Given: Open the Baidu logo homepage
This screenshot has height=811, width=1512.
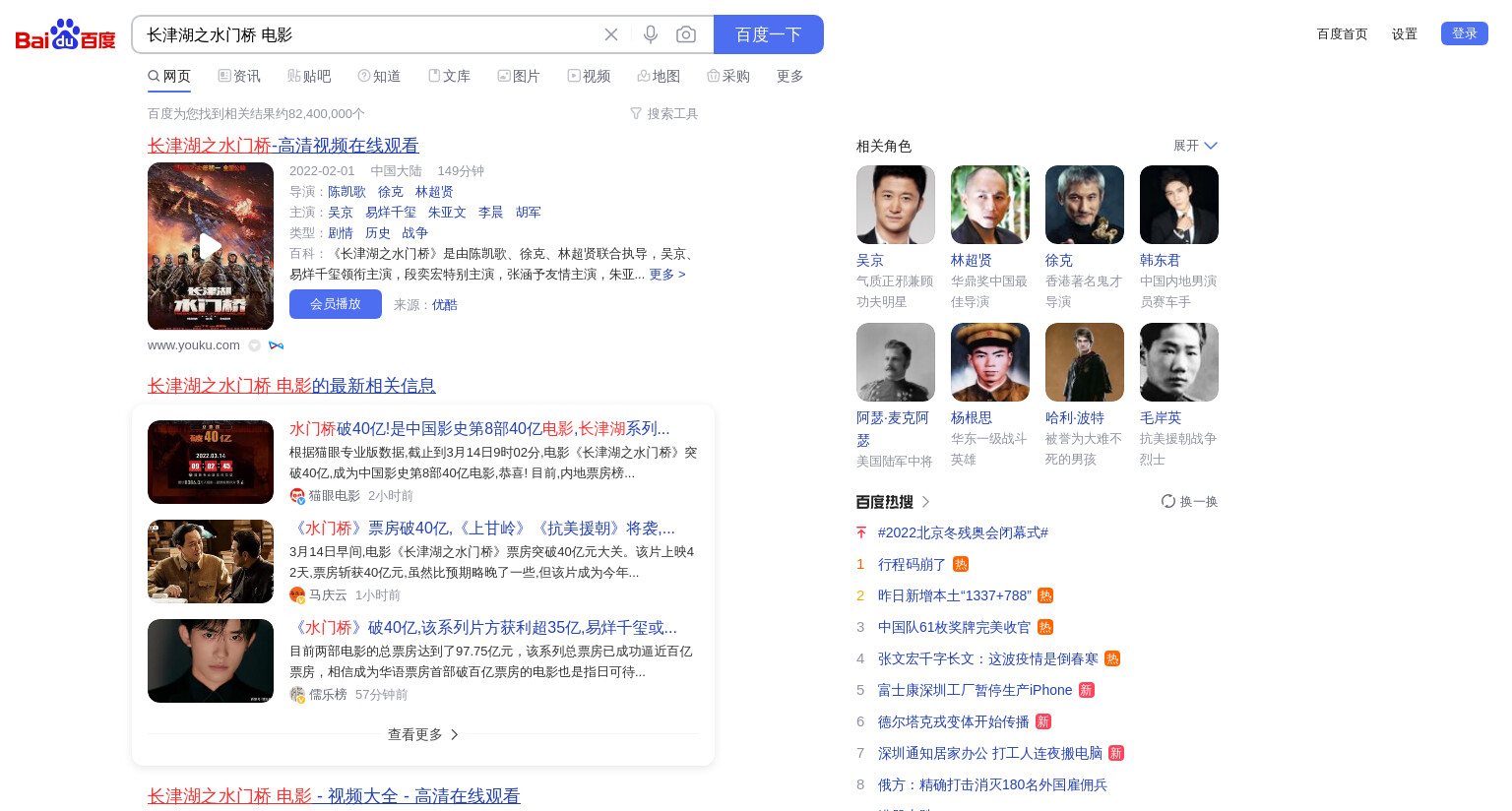Looking at the screenshot, I should click(65, 34).
